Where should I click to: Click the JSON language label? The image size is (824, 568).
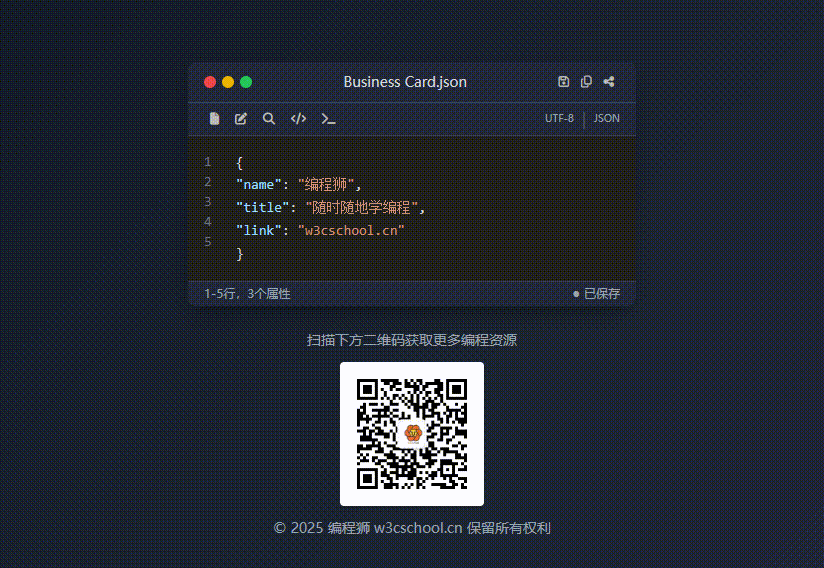coord(606,118)
